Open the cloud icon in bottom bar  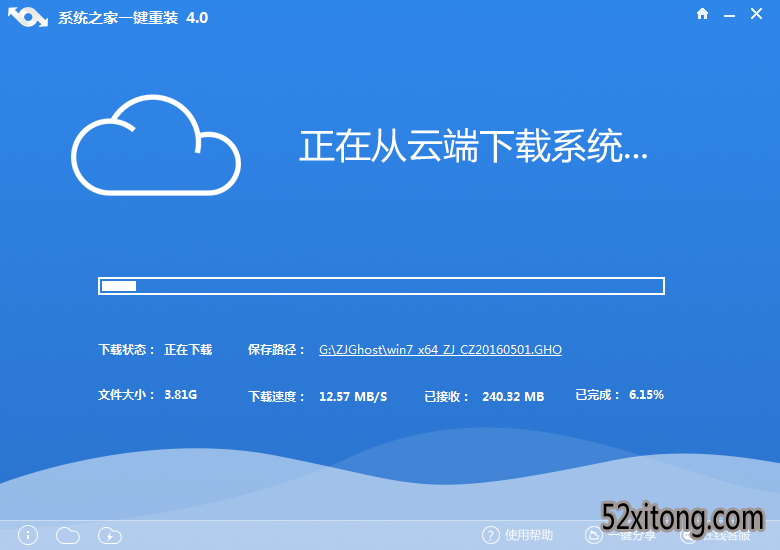(68, 536)
